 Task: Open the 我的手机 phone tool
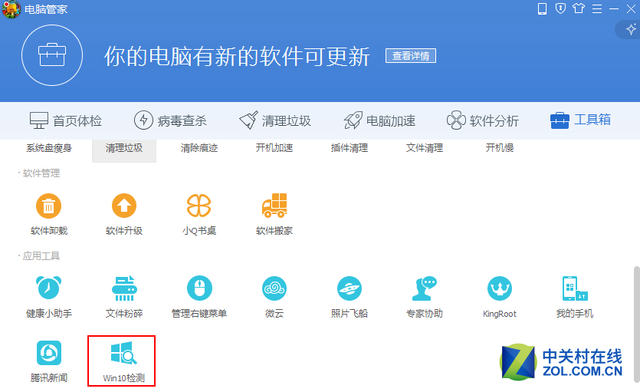575,297
